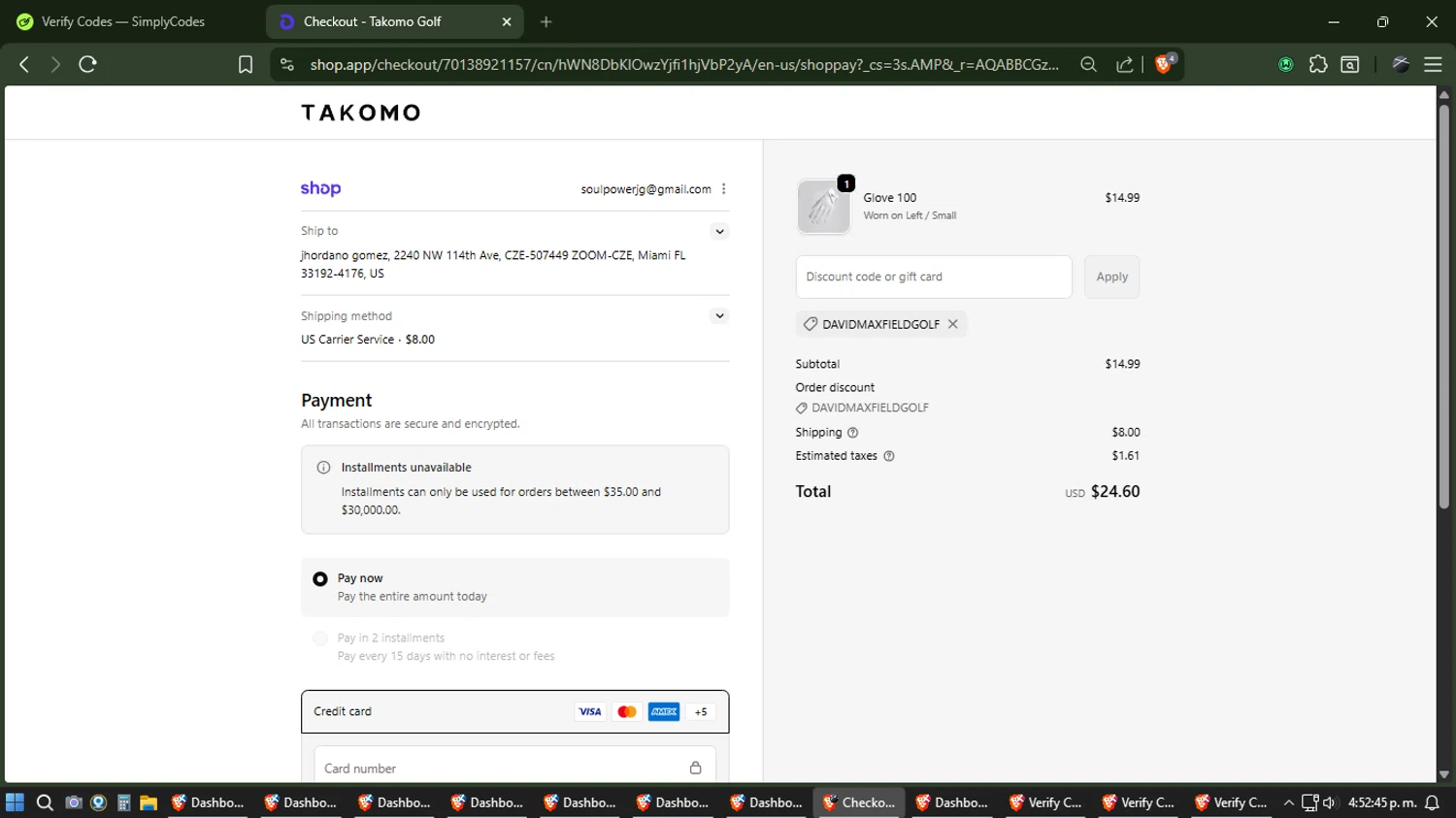
Task: Click the Visa card icon
Action: (590, 712)
